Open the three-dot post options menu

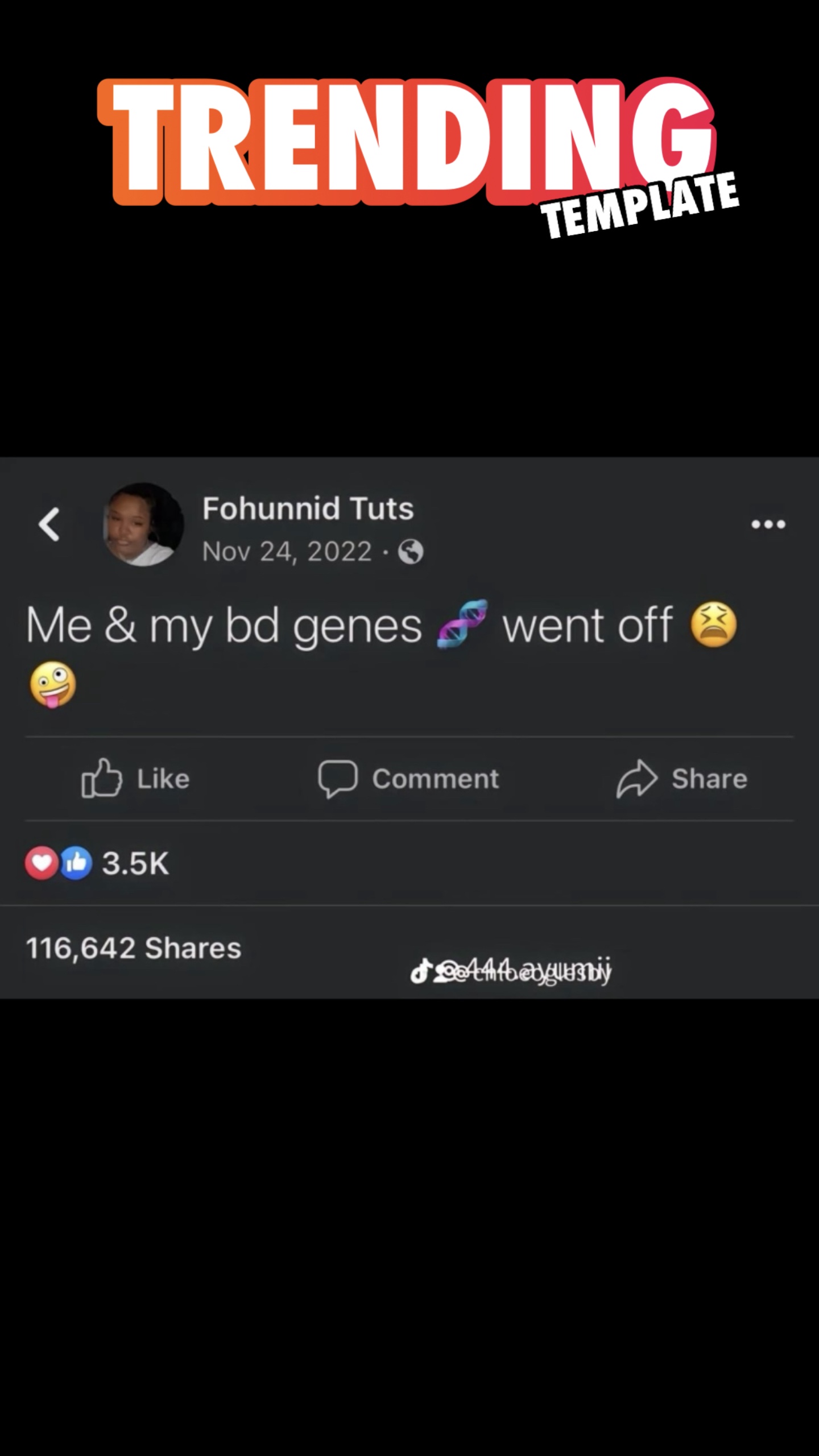point(768,524)
